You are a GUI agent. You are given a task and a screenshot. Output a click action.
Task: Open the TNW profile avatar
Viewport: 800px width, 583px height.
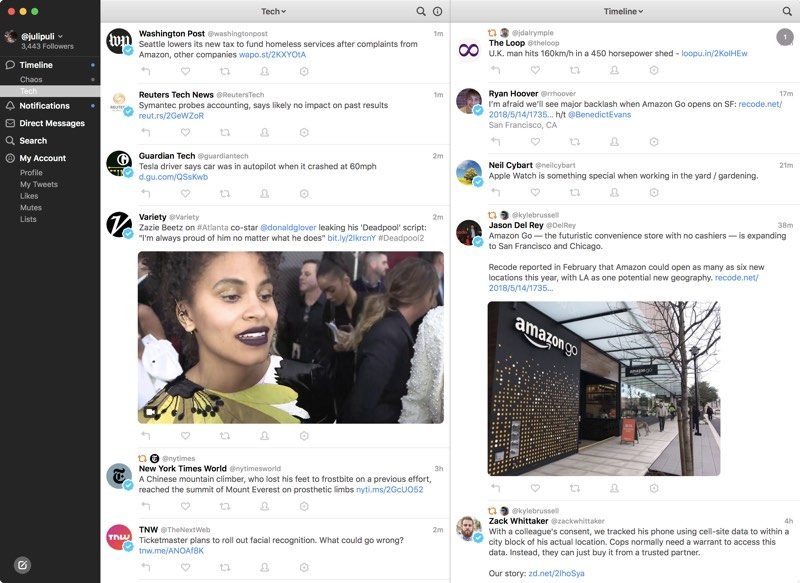(119, 537)
